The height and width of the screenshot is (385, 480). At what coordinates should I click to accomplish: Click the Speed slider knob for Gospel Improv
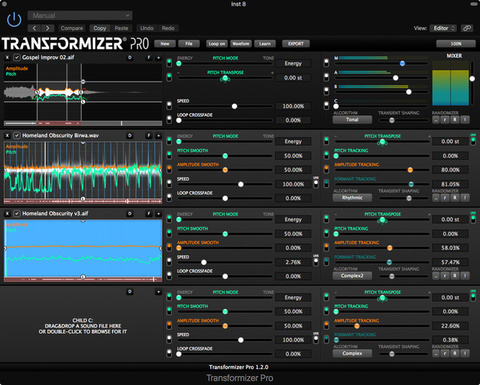[234, 106]
